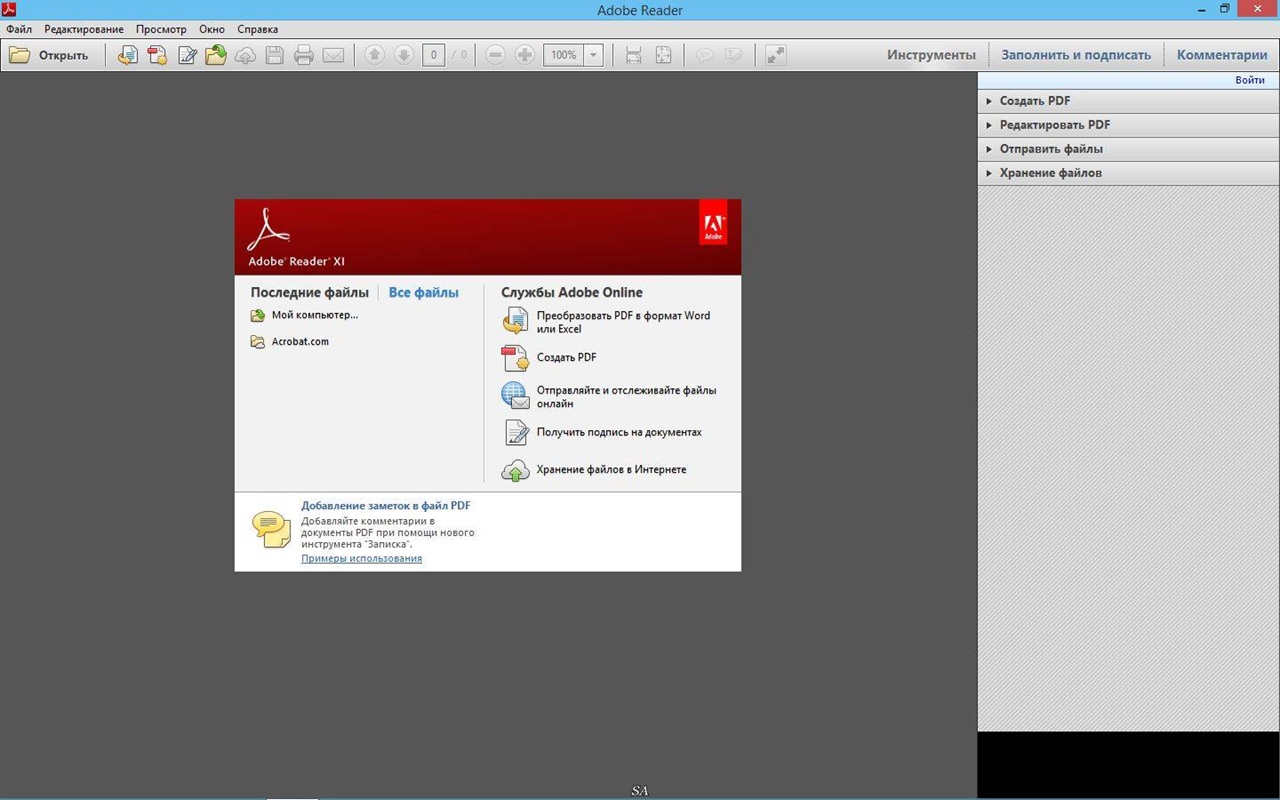Click the Открыть folder icon in toolbar
The height and width of the screenshot is (800, 1280).
click(x=20, y=55)
